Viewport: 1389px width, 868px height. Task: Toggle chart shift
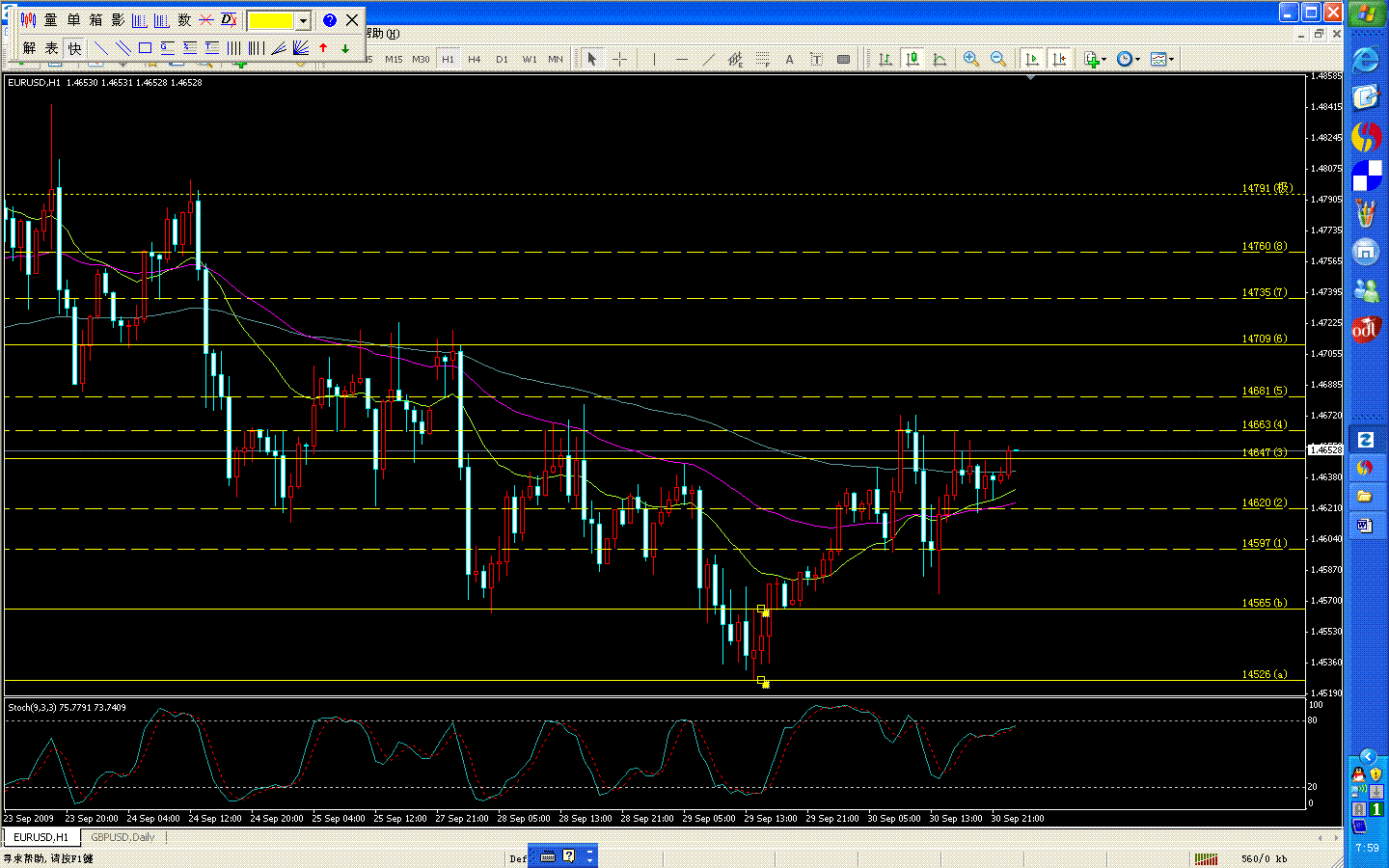pos(1059,60)
